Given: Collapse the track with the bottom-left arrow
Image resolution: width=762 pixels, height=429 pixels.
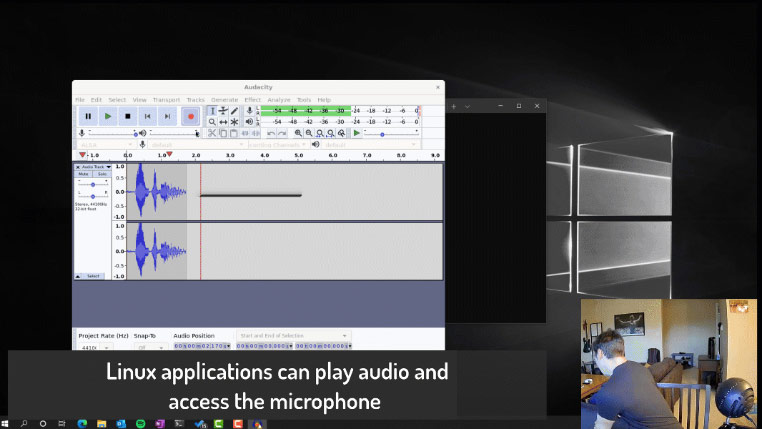Looking at the screenshot, I should 78,276.
